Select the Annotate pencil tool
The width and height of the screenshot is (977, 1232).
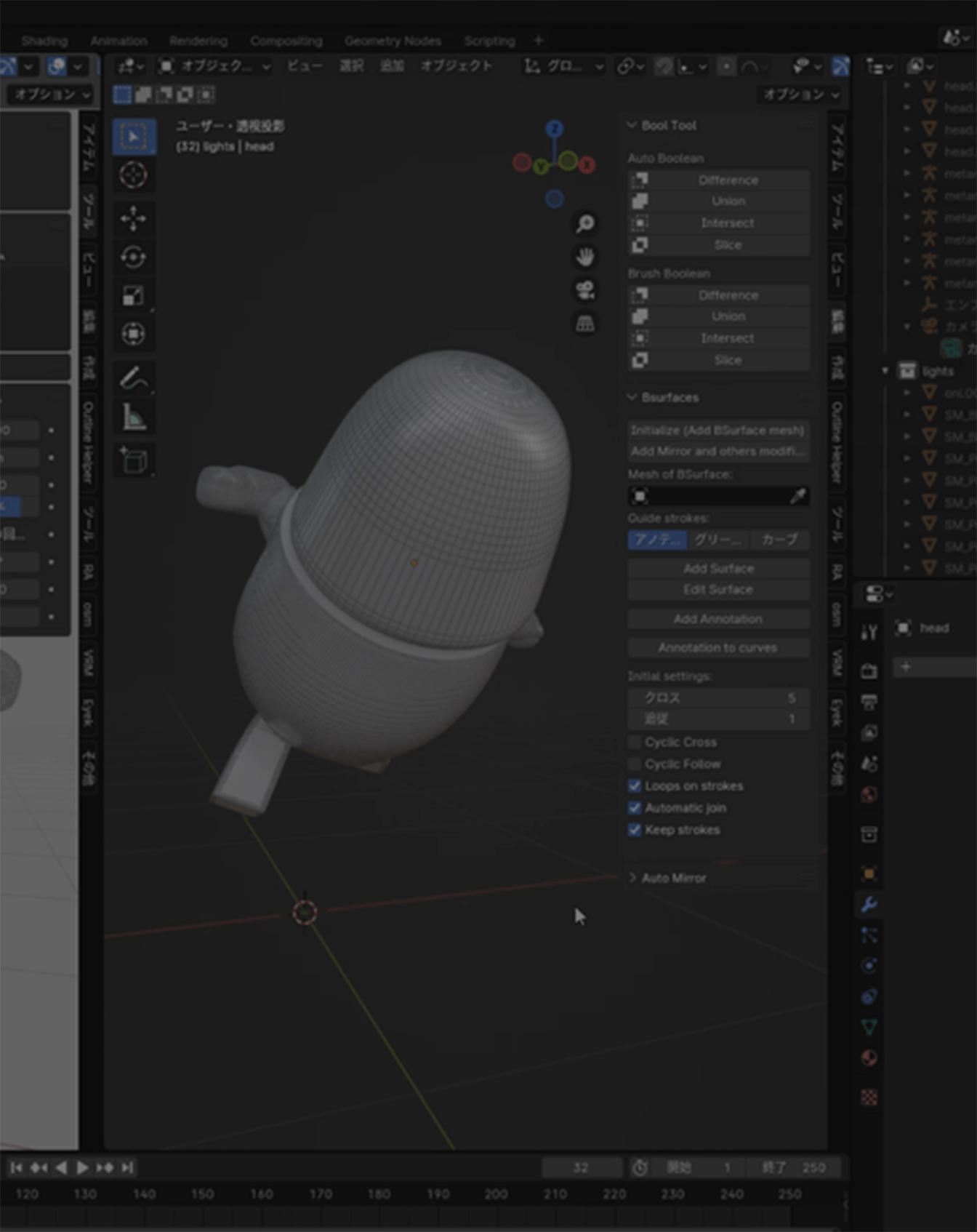[133, 379]
